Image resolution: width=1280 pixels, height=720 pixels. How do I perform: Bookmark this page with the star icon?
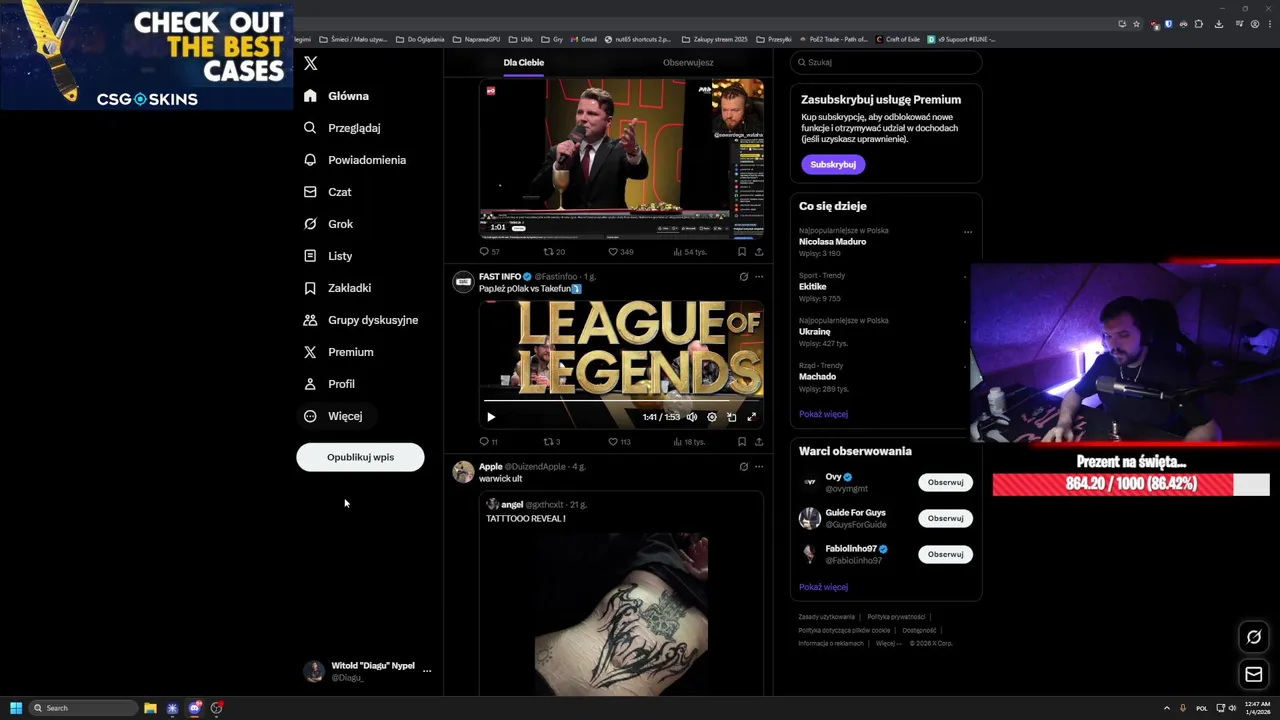pyautogui.click(x=1136, y=24)
